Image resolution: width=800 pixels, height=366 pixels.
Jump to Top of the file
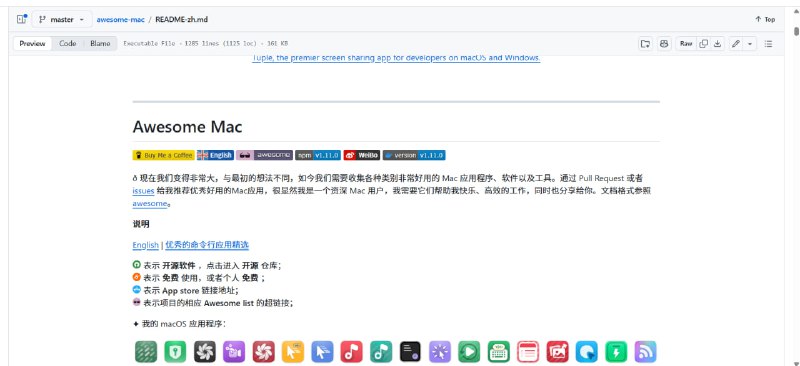tap(765, 19)
